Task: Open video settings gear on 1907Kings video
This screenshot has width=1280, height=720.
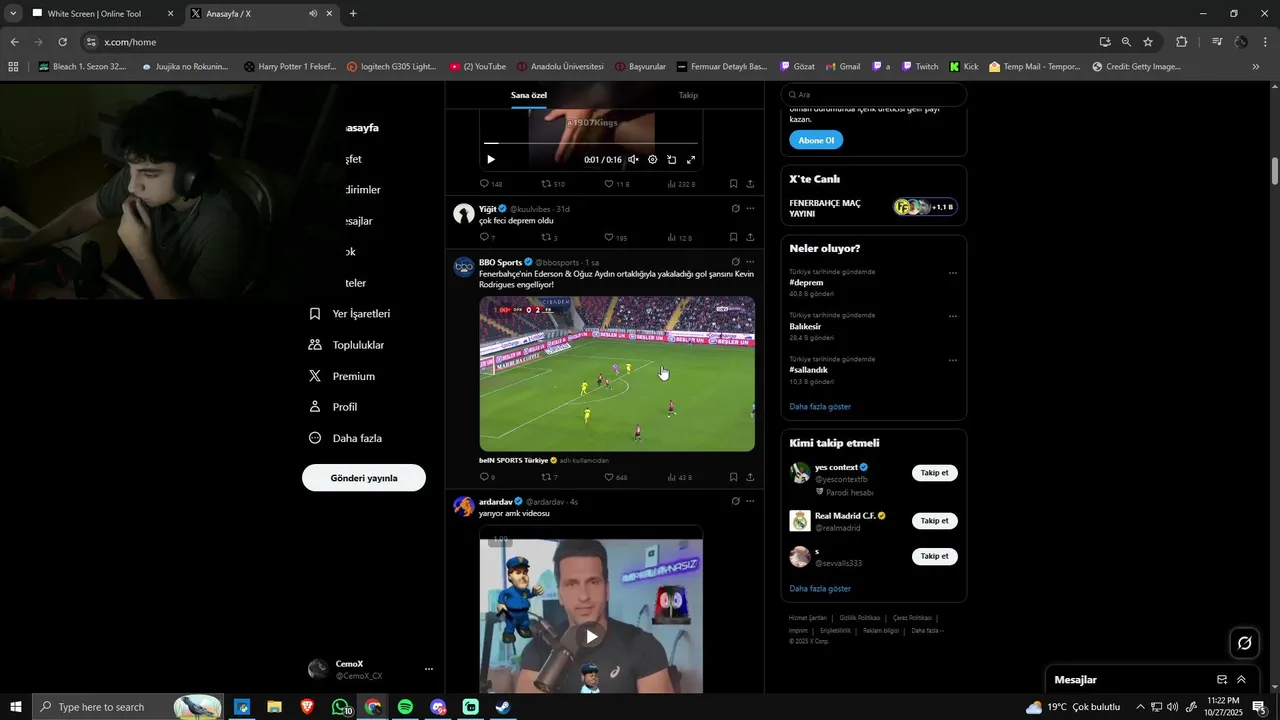Action: click(x=652, y=160)
